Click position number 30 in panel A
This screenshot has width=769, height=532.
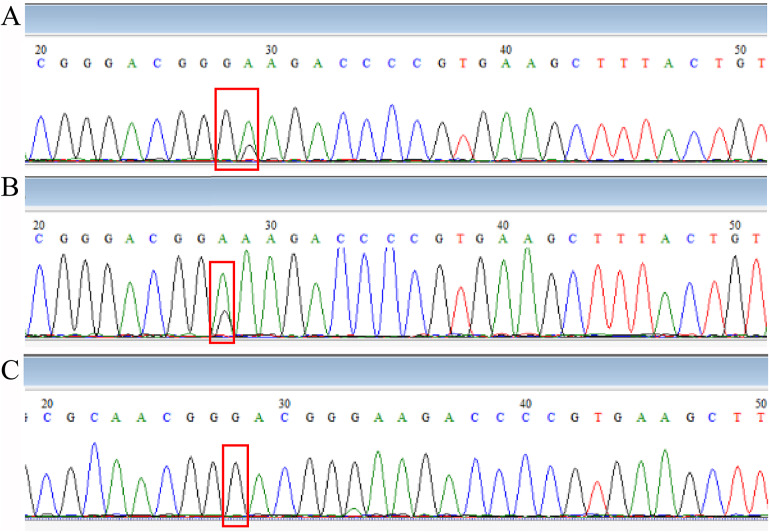[271, 50]
